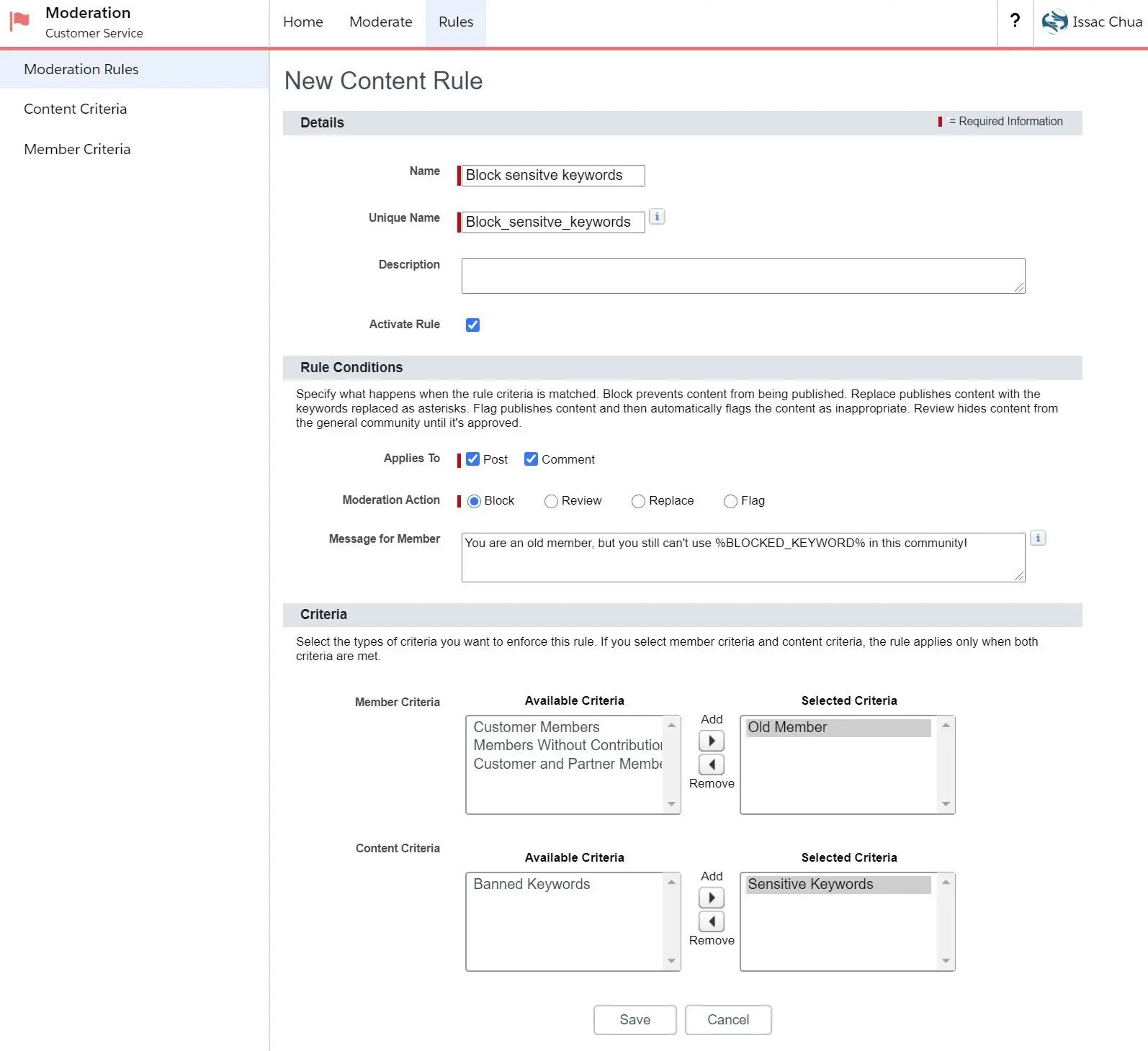1148x1051 pixels.
Task: Switch to the Rules tab
Action: [456, 22]
